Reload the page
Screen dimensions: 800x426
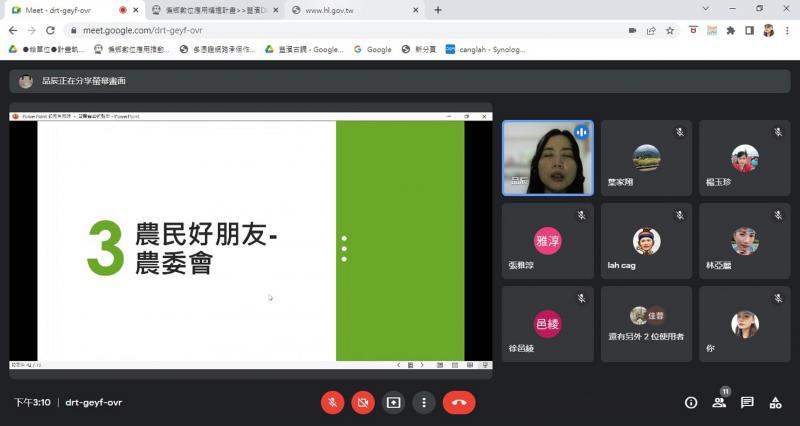coord(50,31)
